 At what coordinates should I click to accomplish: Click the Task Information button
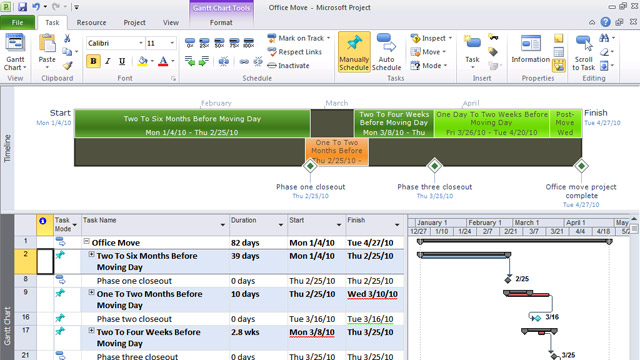[x=531, y=49]
